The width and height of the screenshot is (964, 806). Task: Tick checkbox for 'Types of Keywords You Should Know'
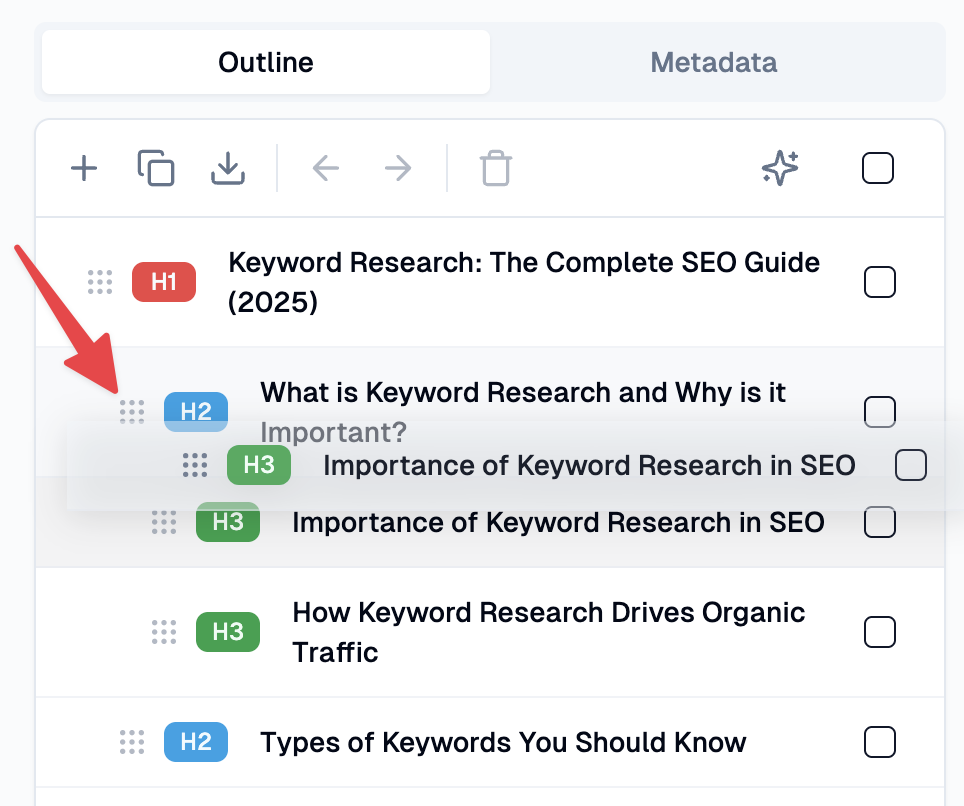click(x=879, y=742)
